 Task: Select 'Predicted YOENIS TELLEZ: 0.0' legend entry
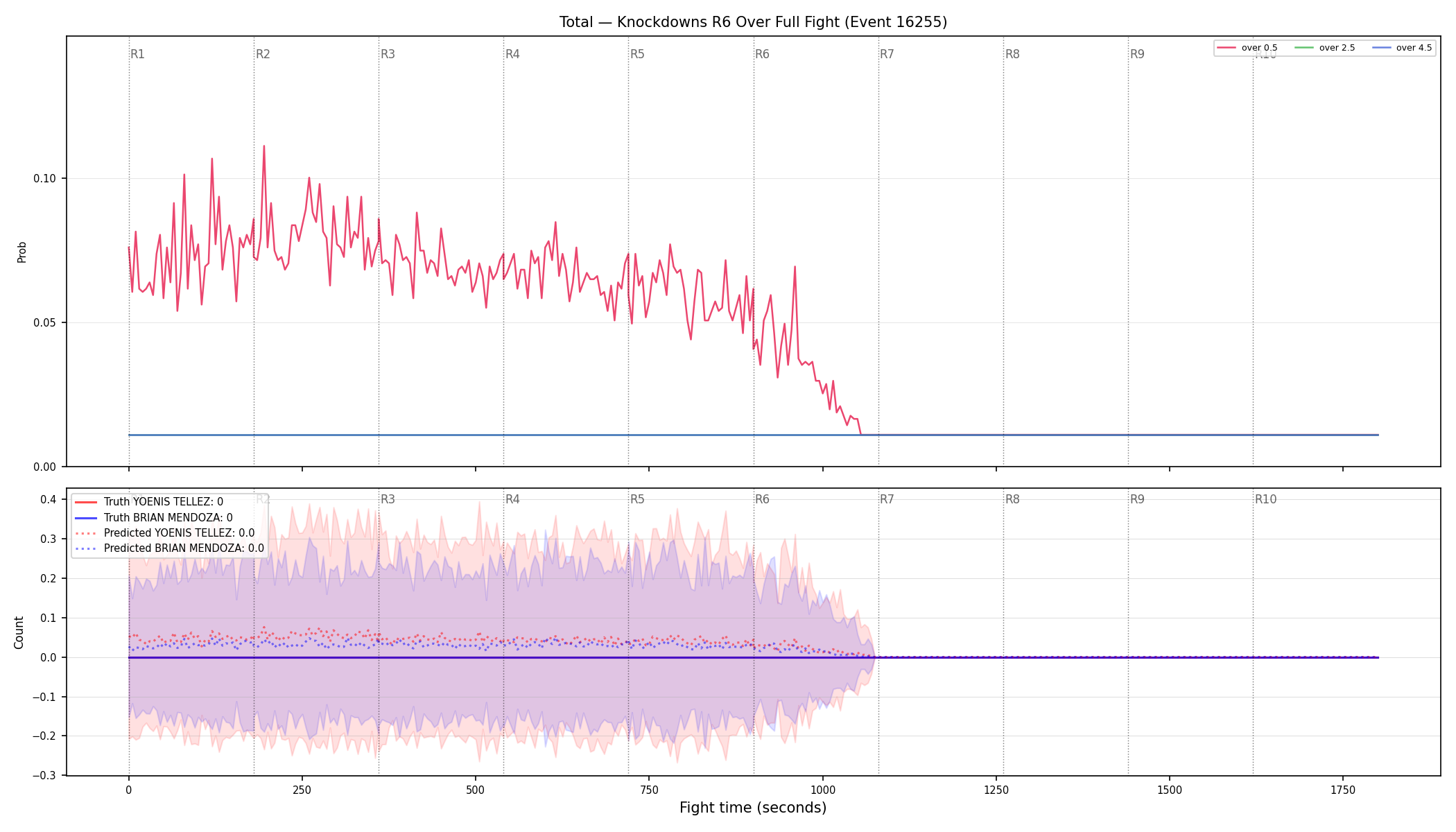point(164,533)
